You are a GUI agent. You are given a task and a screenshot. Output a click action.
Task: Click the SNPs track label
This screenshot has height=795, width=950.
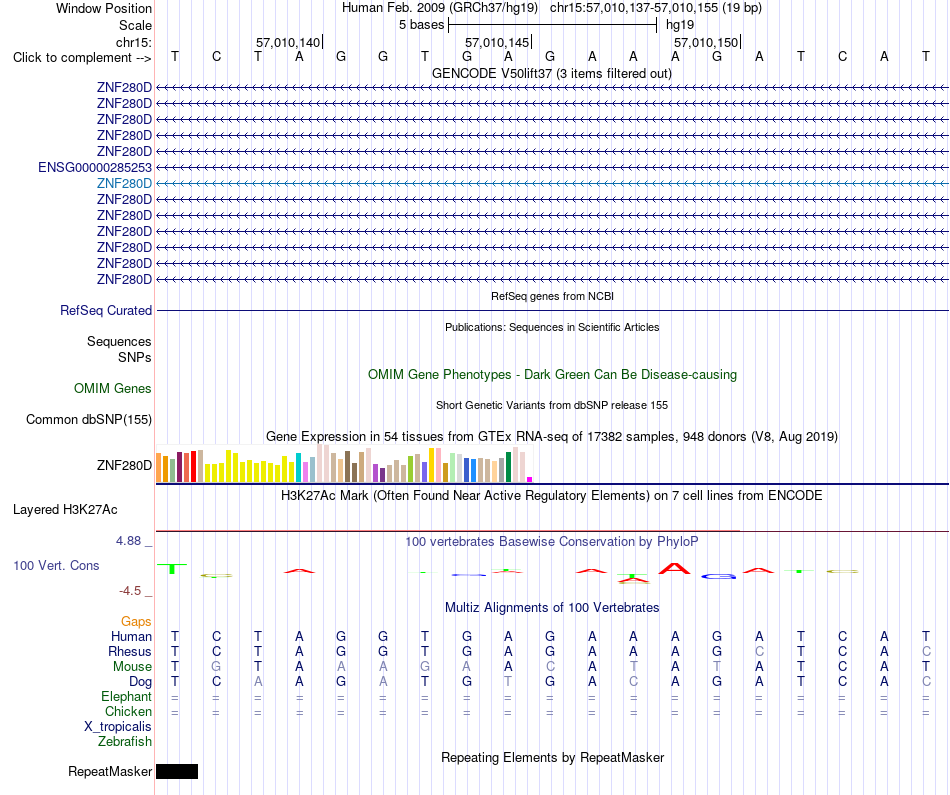pyautogui.click(x=135, y=358)
